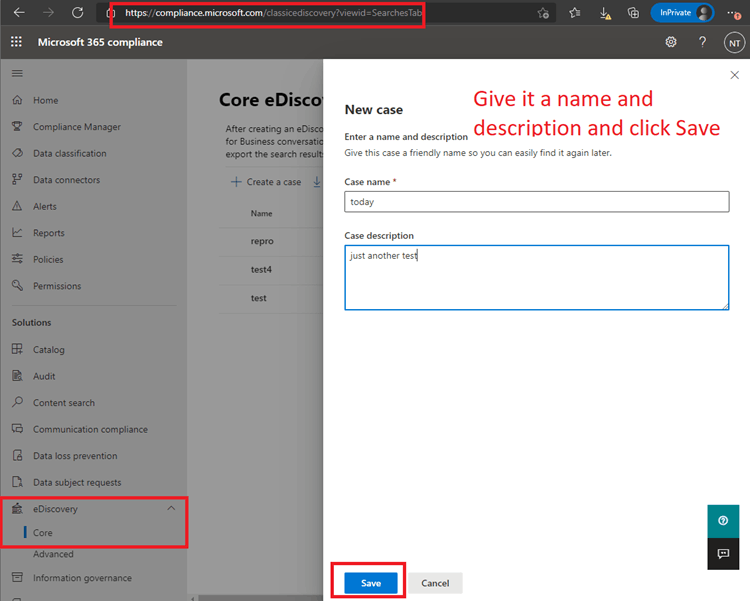Open the Microsoft 365 app launcher

click(16, 42)
